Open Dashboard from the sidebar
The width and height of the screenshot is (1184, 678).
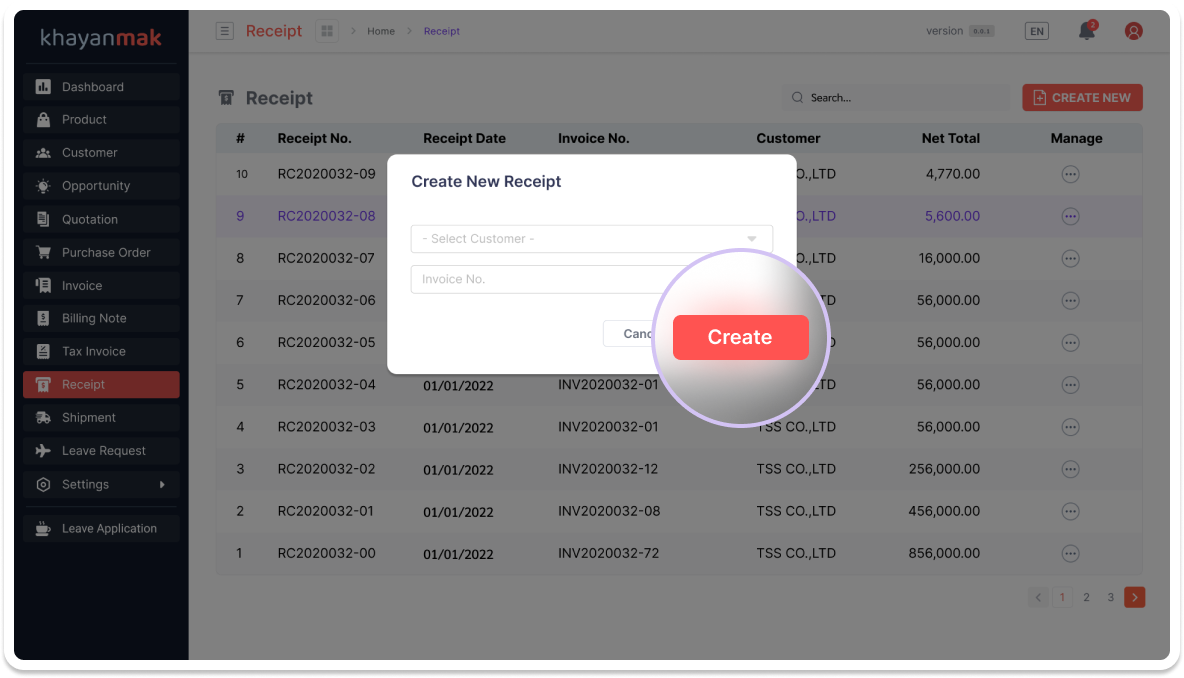101,87
